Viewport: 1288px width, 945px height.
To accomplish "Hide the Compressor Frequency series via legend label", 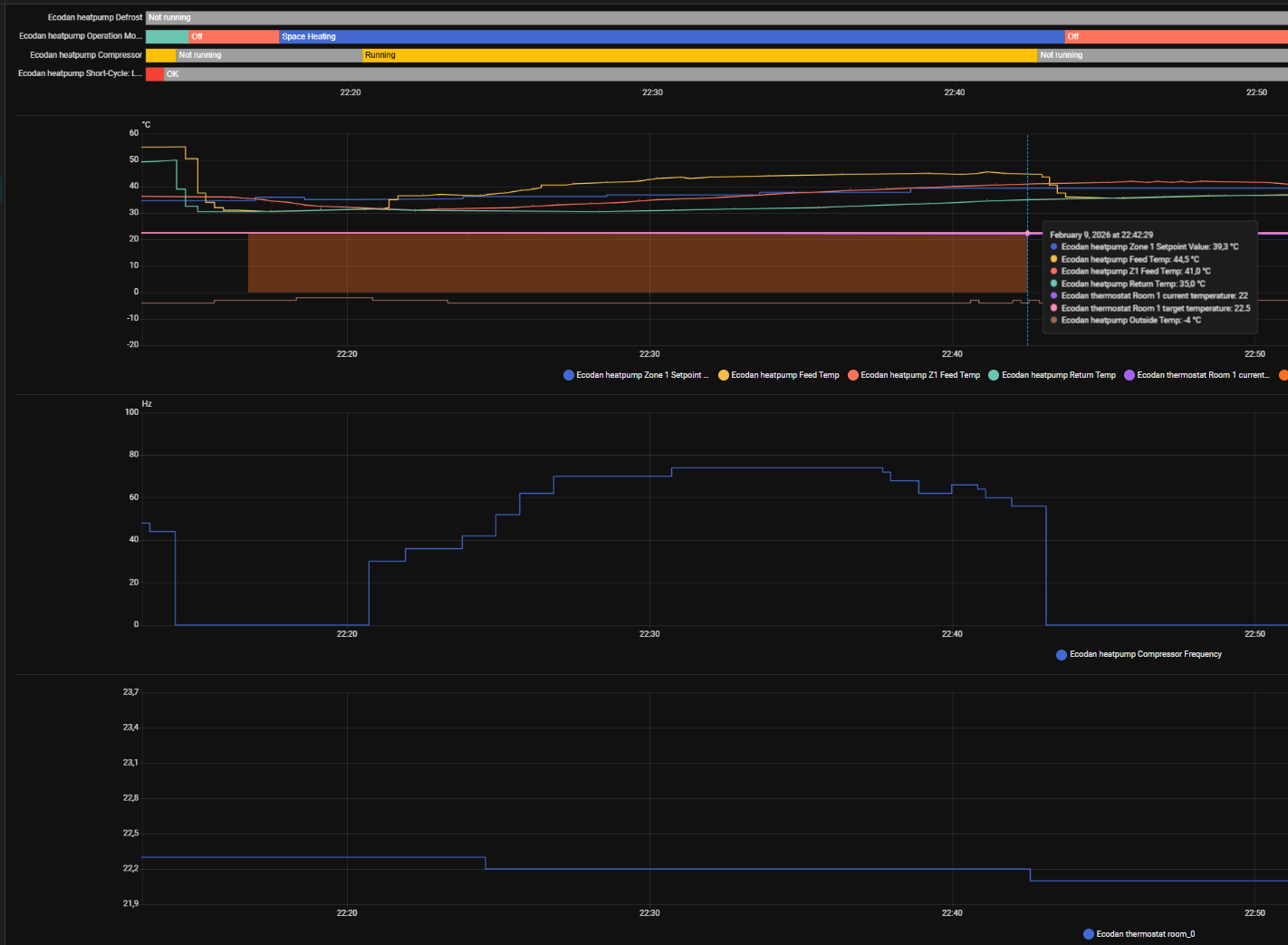I will click(x=1145, y=654).
